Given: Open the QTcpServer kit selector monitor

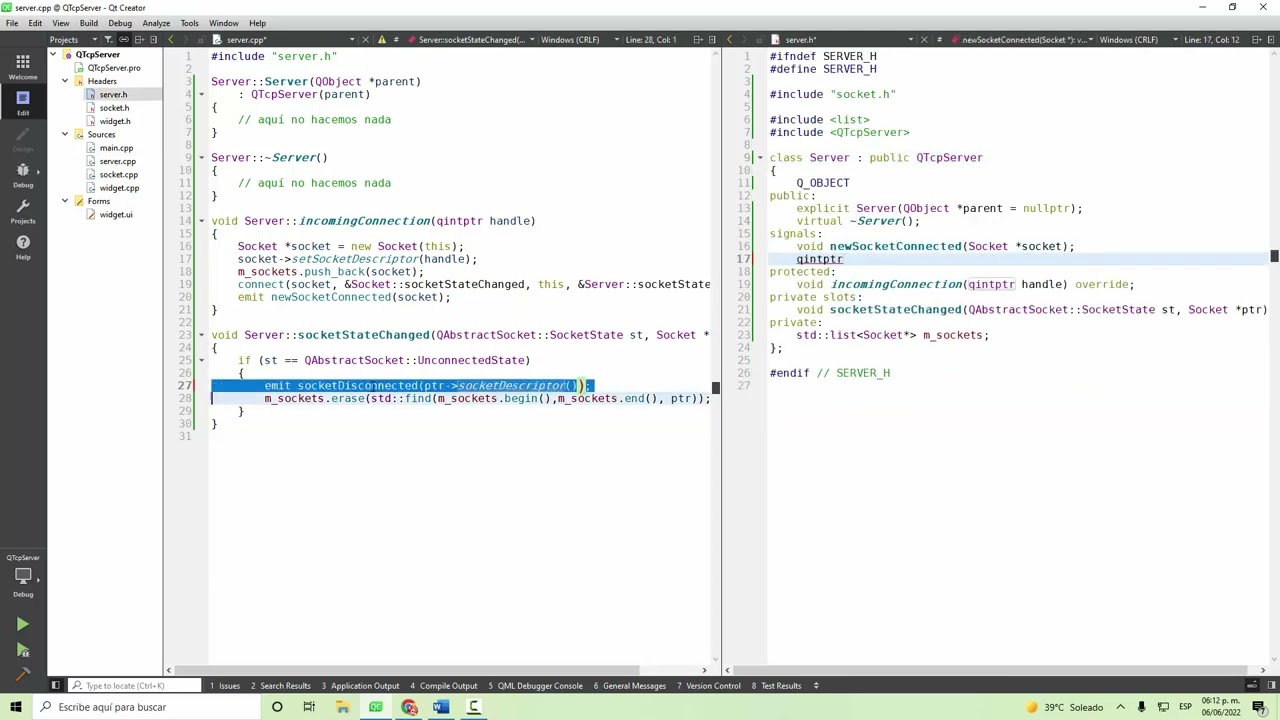Looking at the screenshot, I should pyautogui.click(x=22, y=577).
